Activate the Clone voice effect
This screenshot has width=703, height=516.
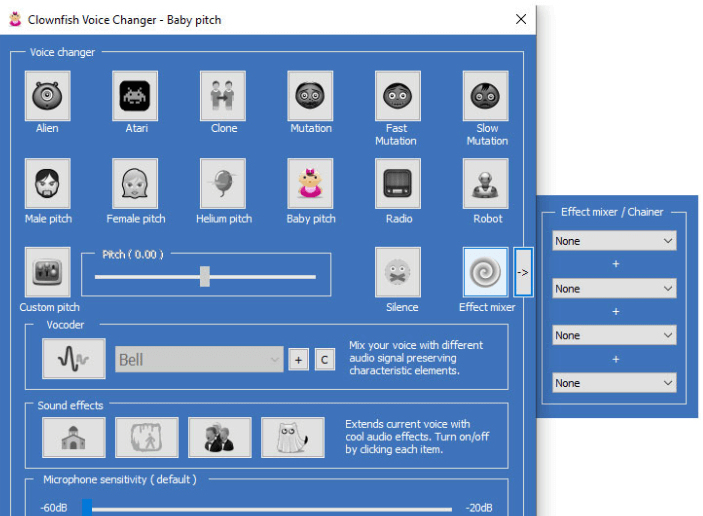click(223, 96)
